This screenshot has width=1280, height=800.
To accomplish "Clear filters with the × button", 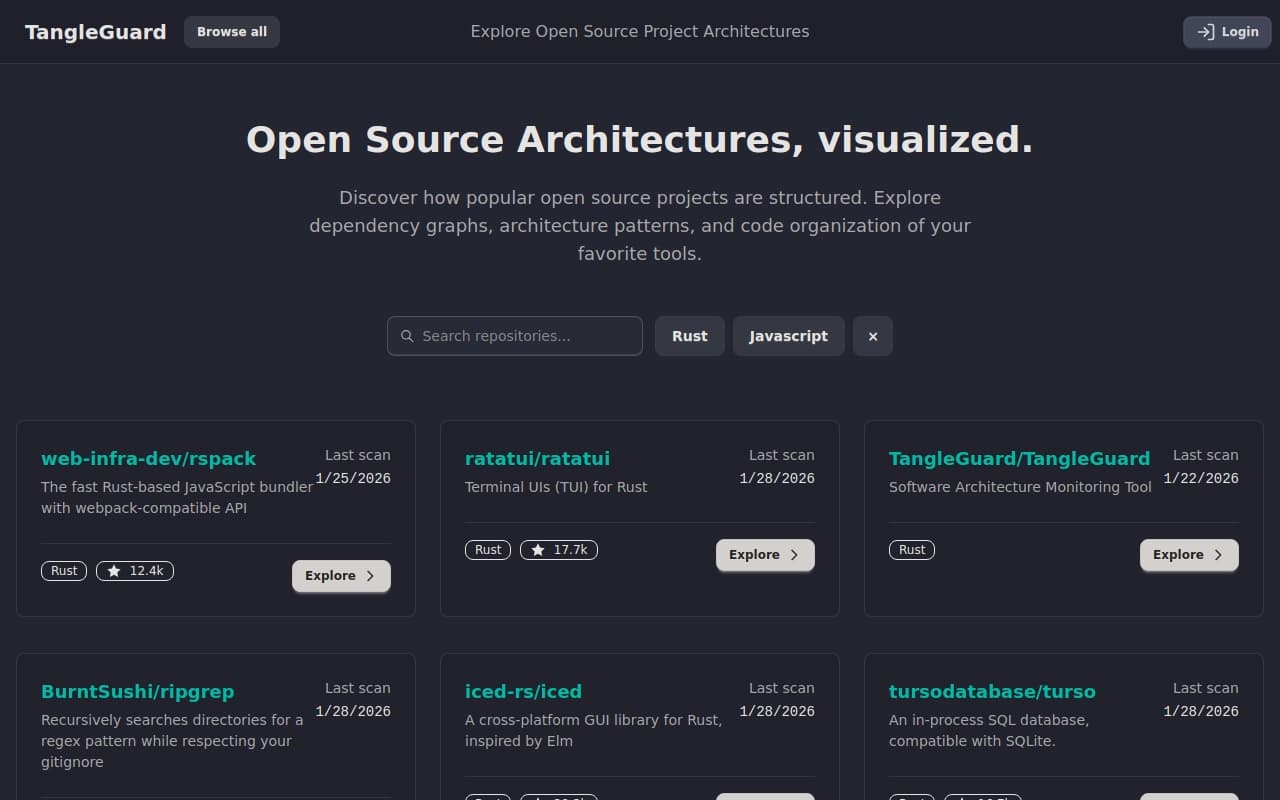I will (x=872, y=336).
